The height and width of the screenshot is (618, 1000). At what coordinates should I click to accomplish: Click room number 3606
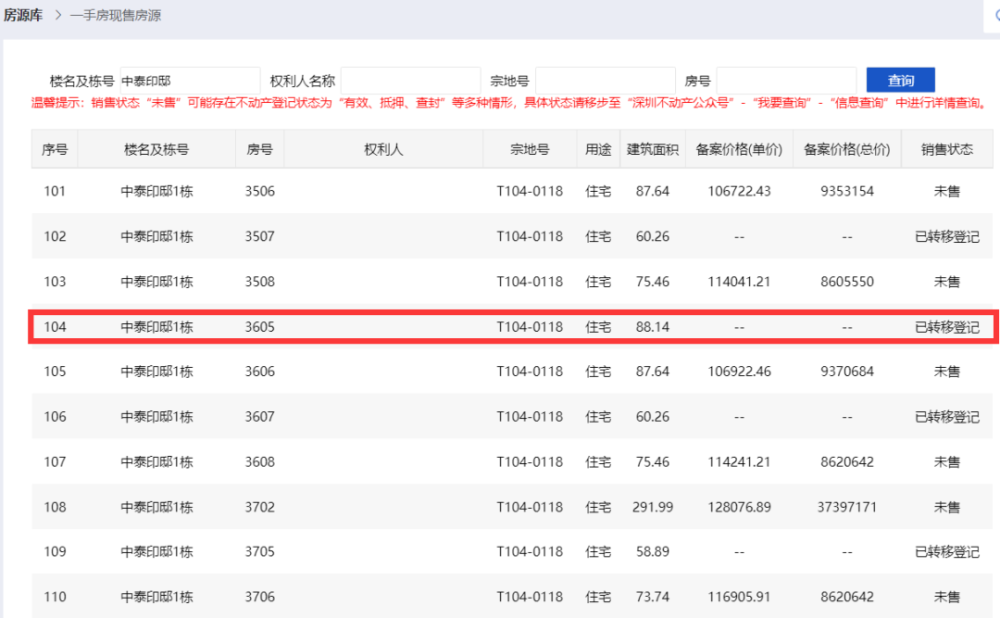tap(260, 371)
